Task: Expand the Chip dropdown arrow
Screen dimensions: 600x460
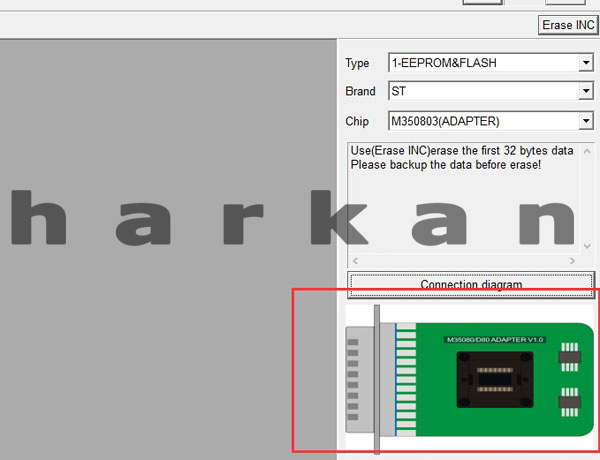Action: click(585, 122)
